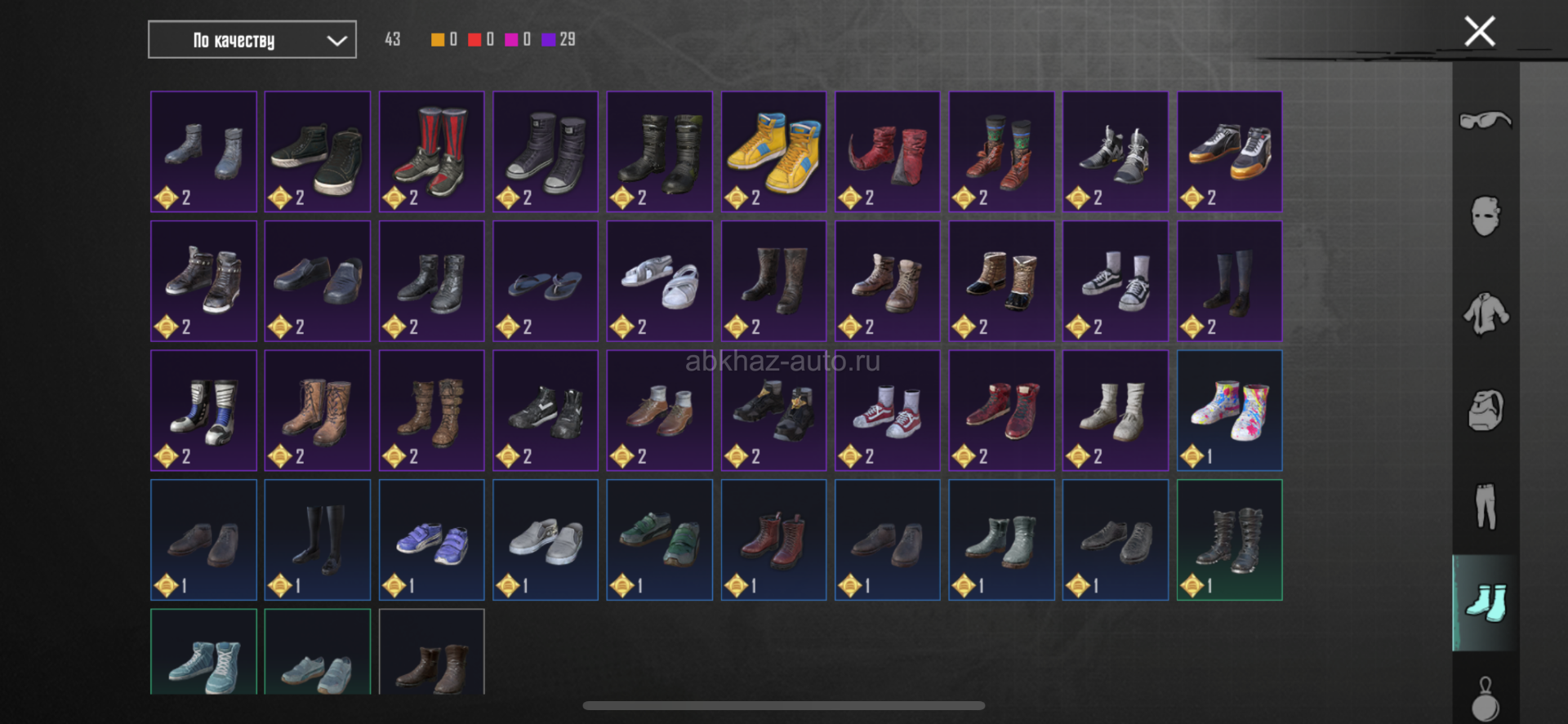This screenshot has height=724, width=1568.
Task: Pick the paint-splattered colorful sneakers
Action: coord(1229,411)
